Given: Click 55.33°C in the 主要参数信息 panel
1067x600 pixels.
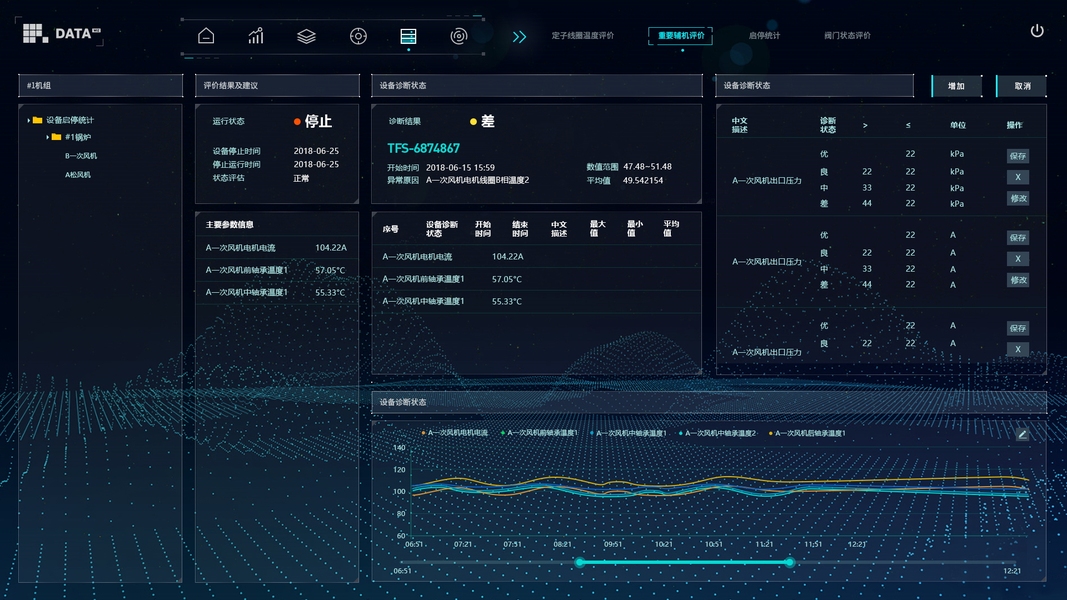Looking at the screenshot, I should tap(330, 293).
